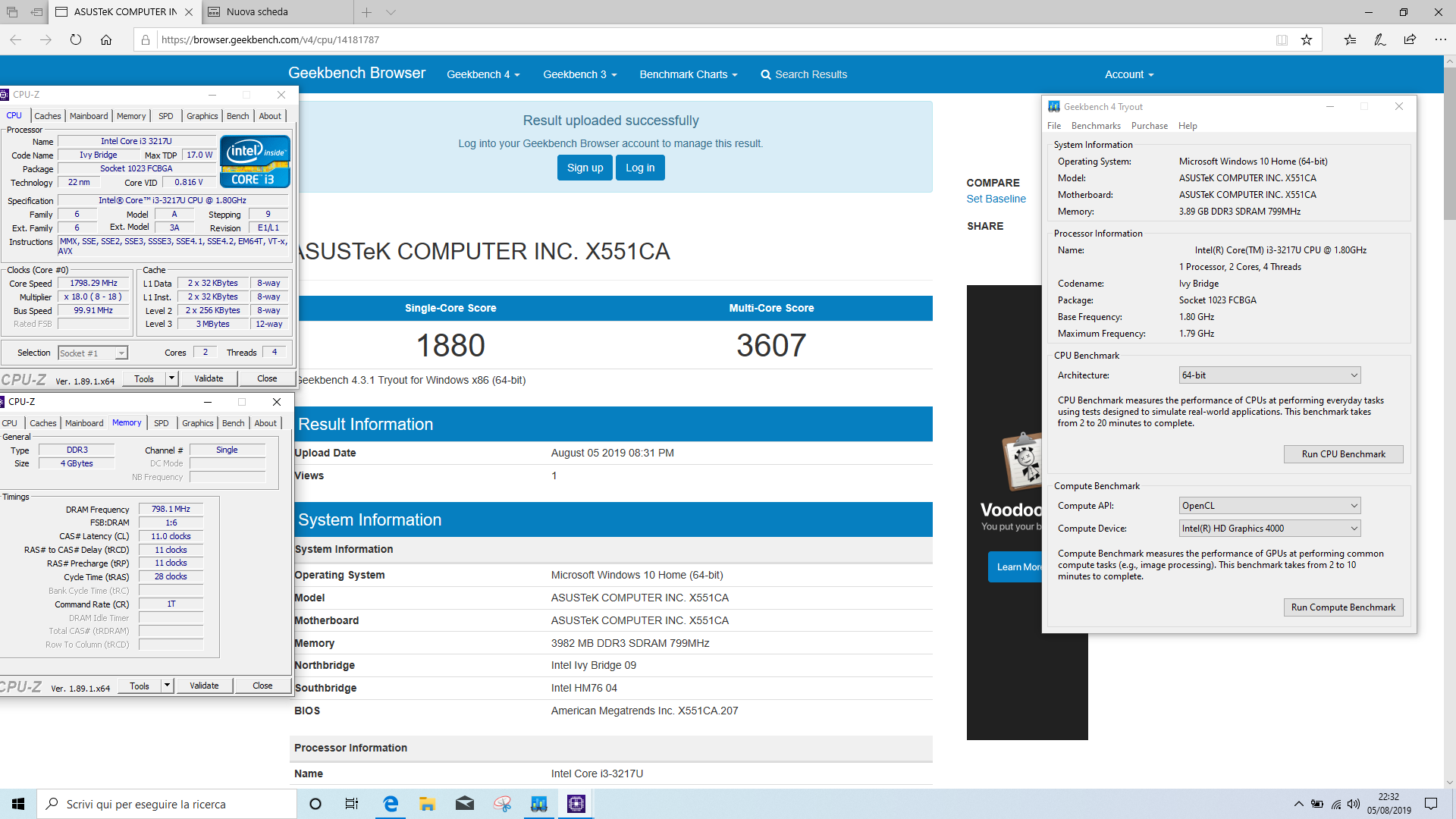The width and height of the screenshot is (1456, 819).
Task: Add this page to favorites (star icon)
Action: (1307, 39)
